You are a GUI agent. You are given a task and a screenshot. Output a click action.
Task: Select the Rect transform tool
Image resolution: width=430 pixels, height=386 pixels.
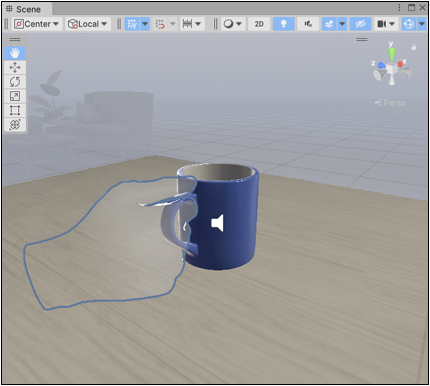click(15, 110)
